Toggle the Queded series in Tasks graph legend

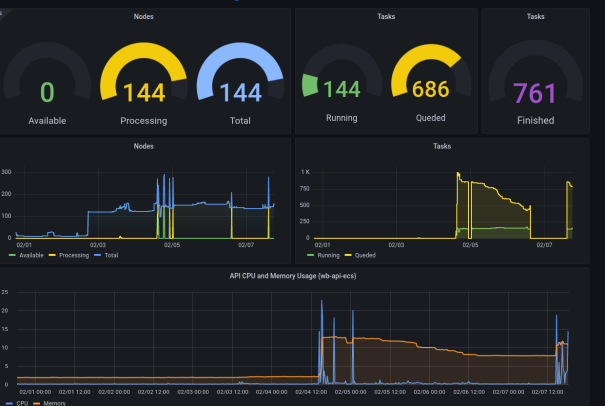click(x=365, y=255)
